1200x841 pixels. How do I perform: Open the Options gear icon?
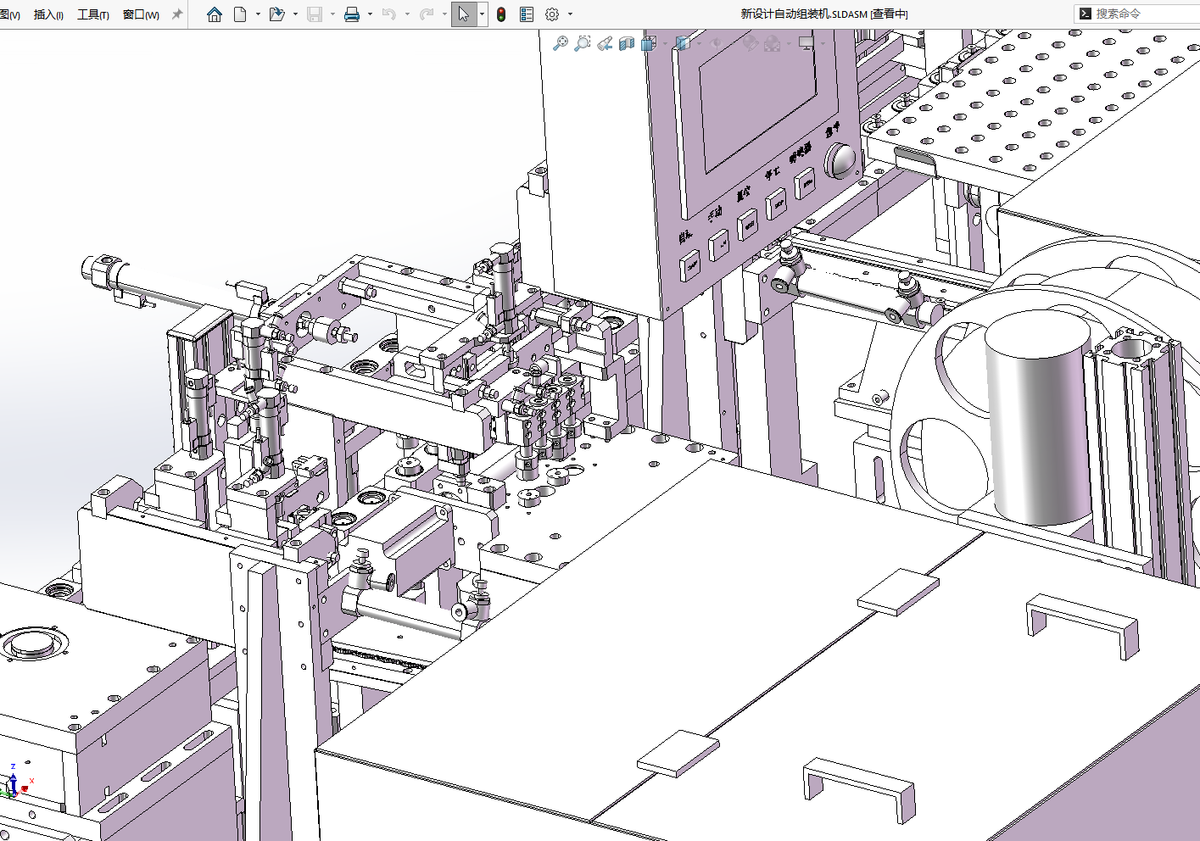tap(552, 14)
